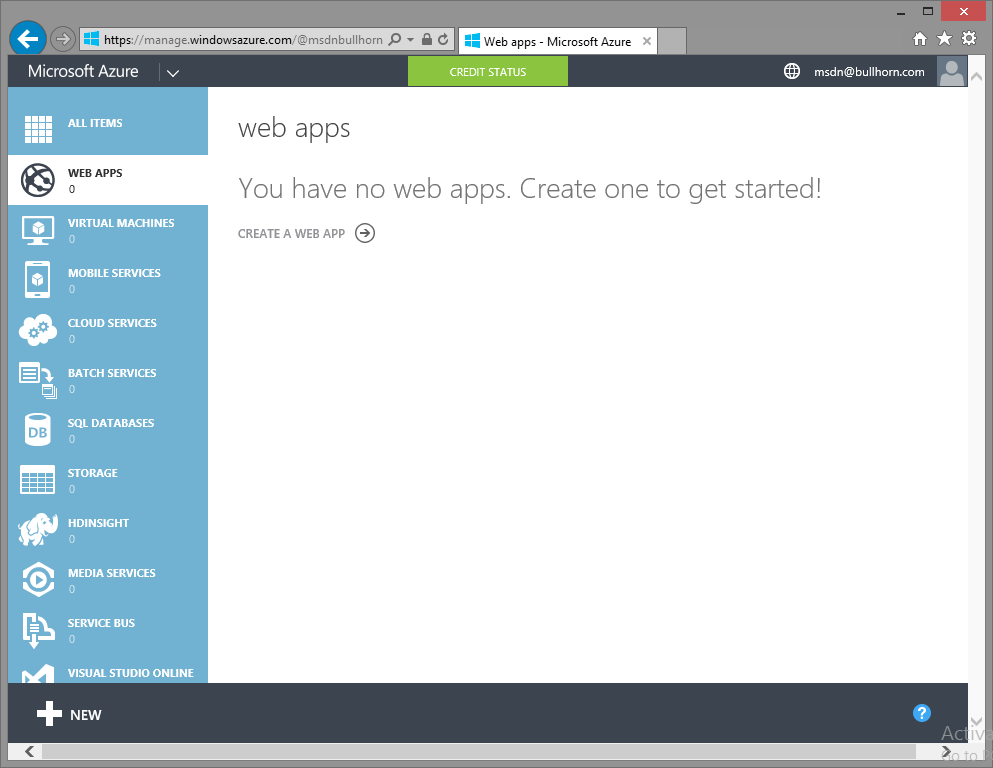Select the Batch Services icon
The height and width of the screenshot is (768, 993).
[x=38, y=380]
